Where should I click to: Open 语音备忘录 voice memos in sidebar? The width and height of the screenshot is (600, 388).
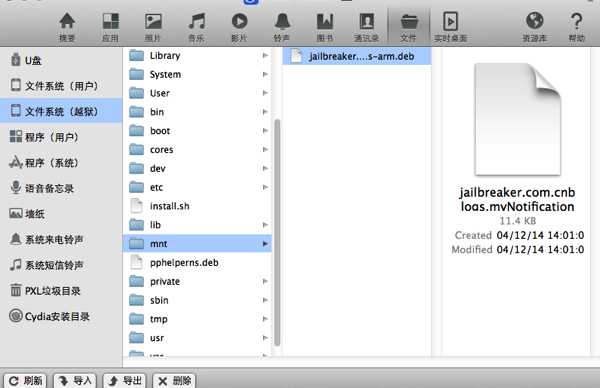tap(61, 188)
